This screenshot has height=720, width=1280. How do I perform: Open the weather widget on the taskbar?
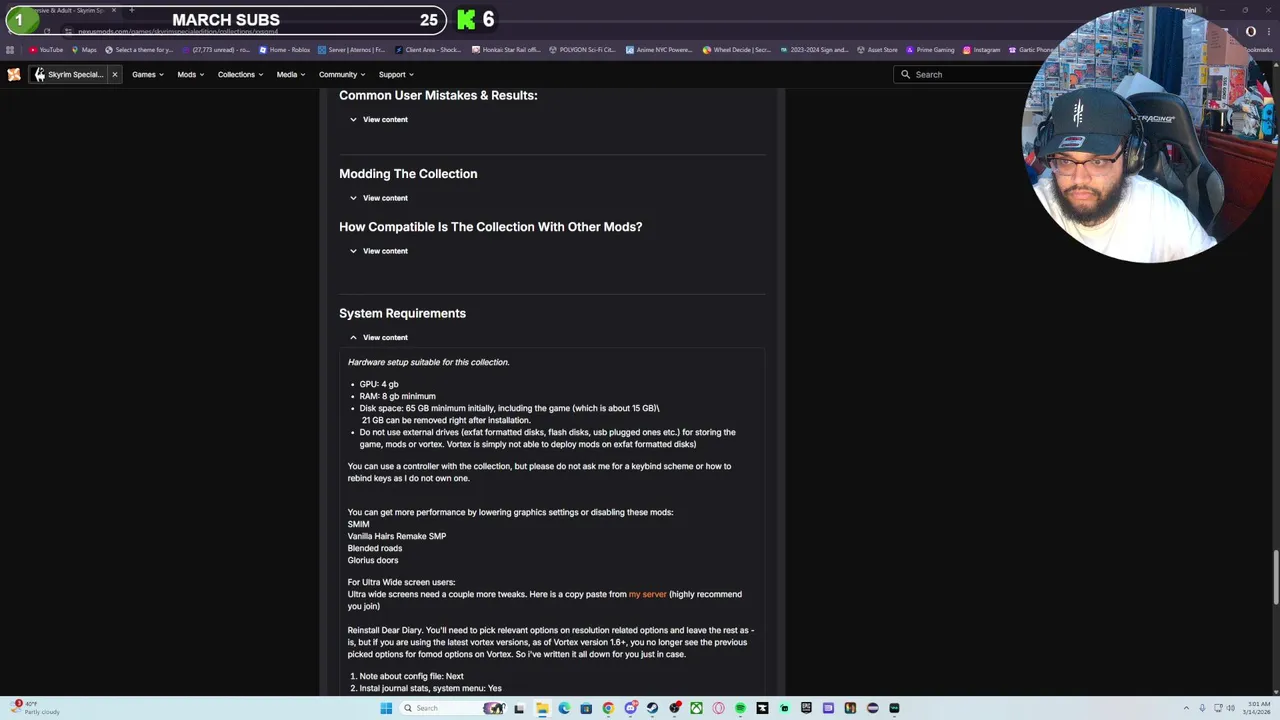point(35,708)
